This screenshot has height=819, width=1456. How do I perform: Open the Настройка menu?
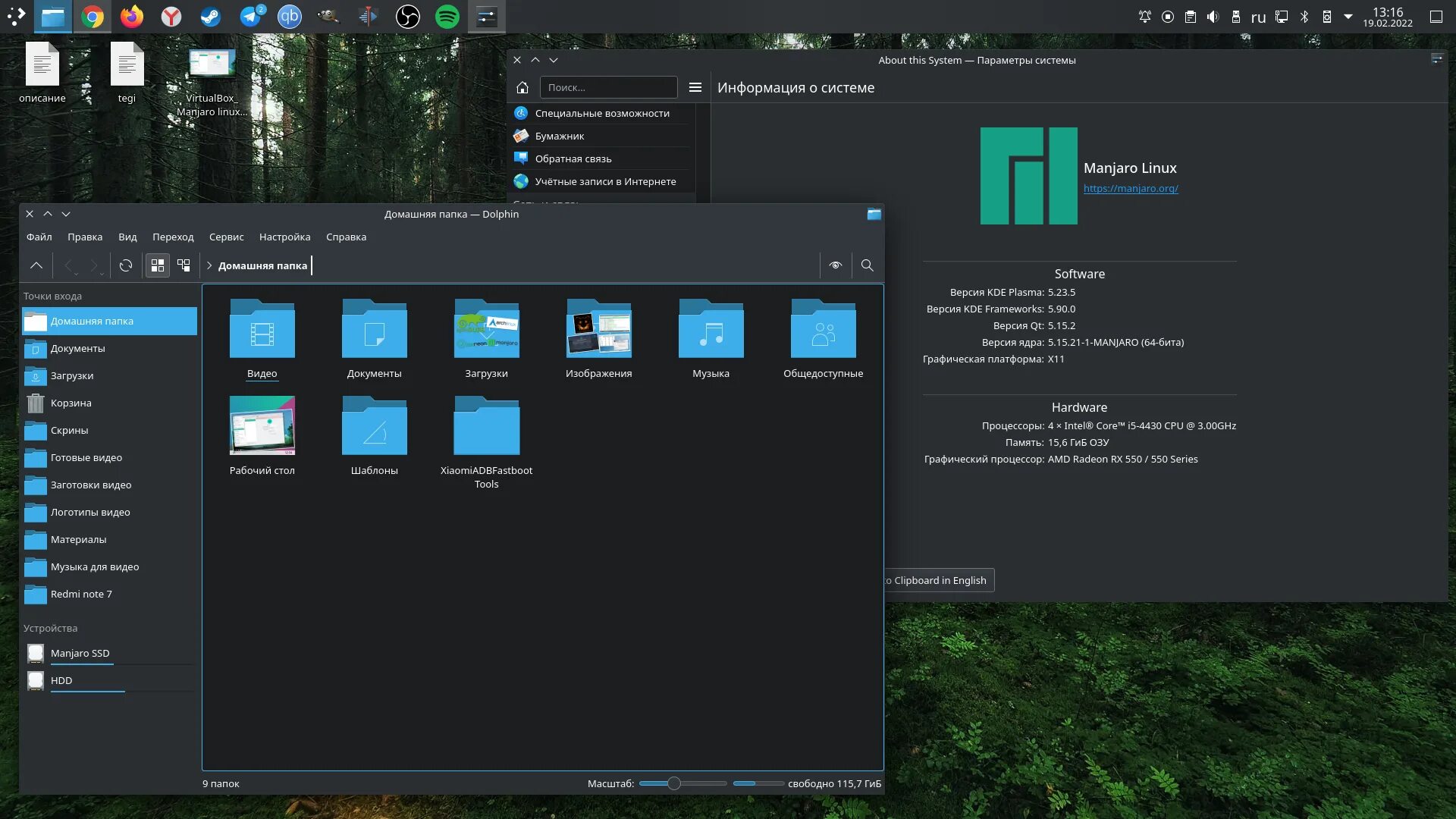[x=284, y=237]
